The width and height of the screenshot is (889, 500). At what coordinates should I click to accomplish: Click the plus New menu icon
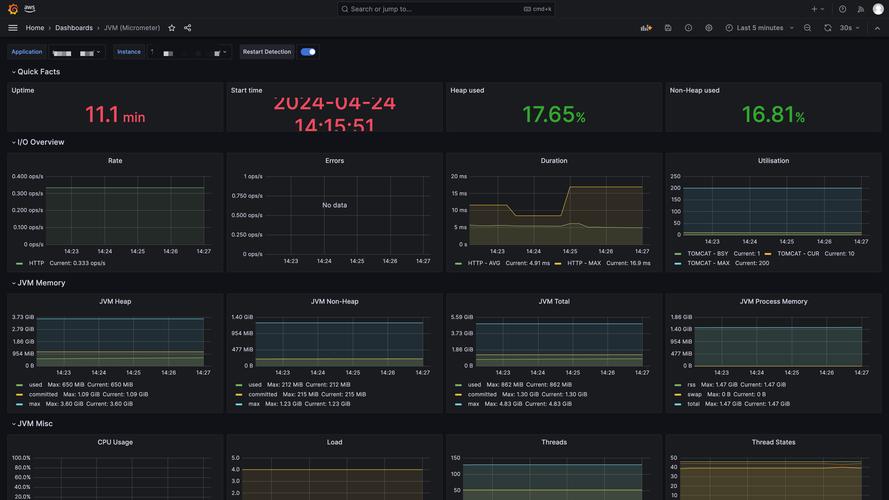[817, 9]
